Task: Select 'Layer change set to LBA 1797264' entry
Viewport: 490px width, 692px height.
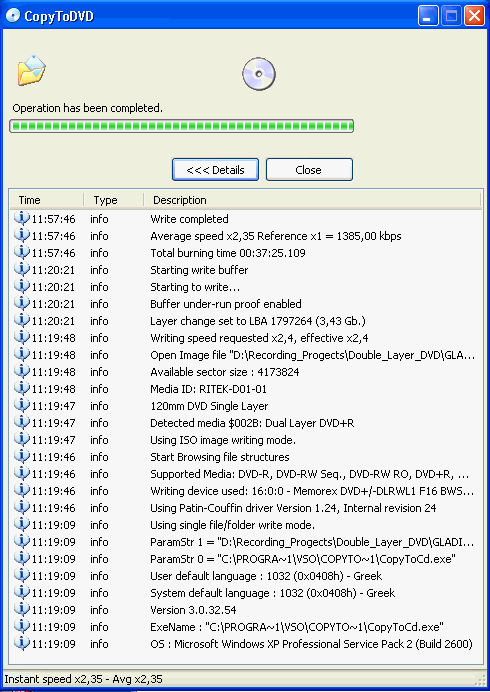Action: point(245,321)
